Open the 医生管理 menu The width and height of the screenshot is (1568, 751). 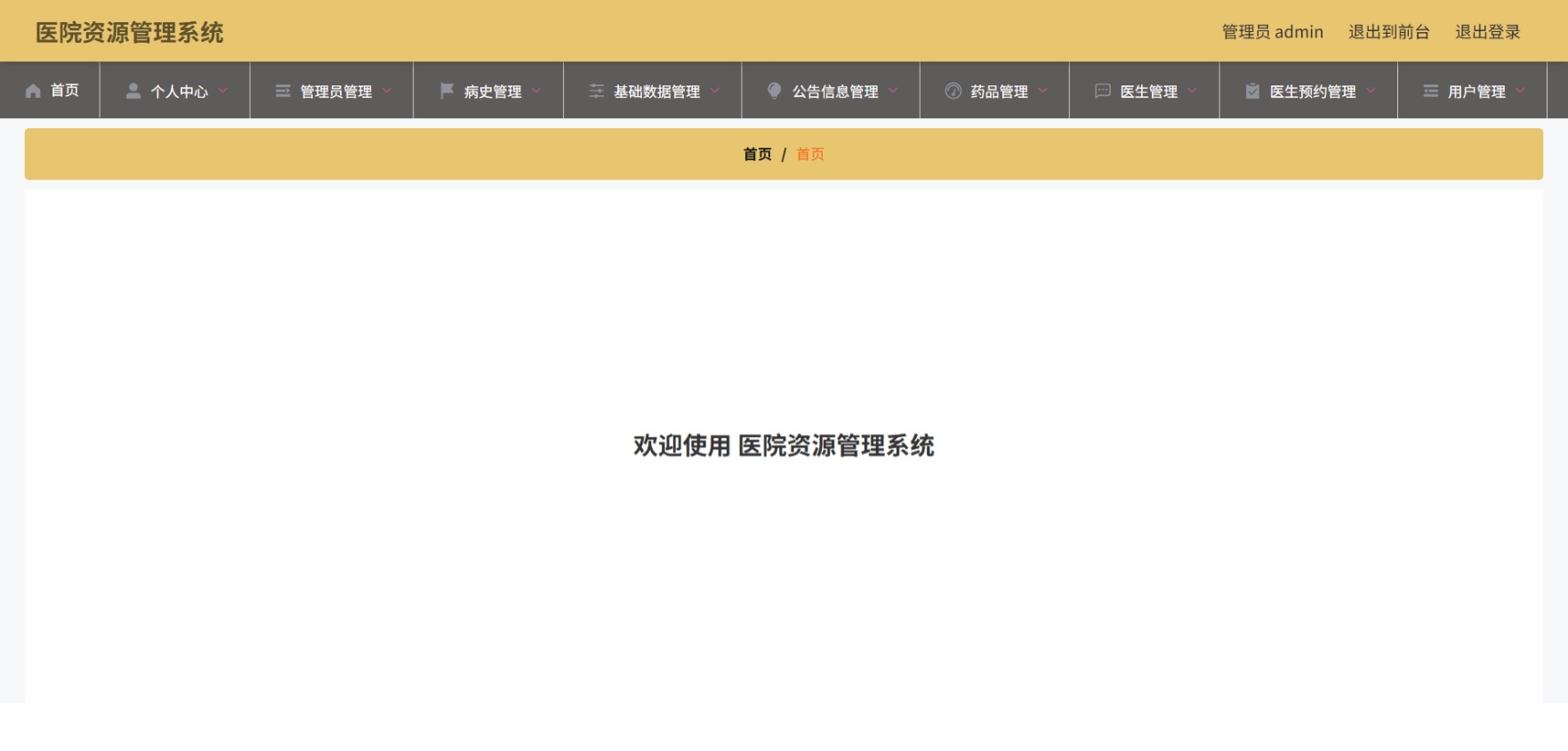1145,91
